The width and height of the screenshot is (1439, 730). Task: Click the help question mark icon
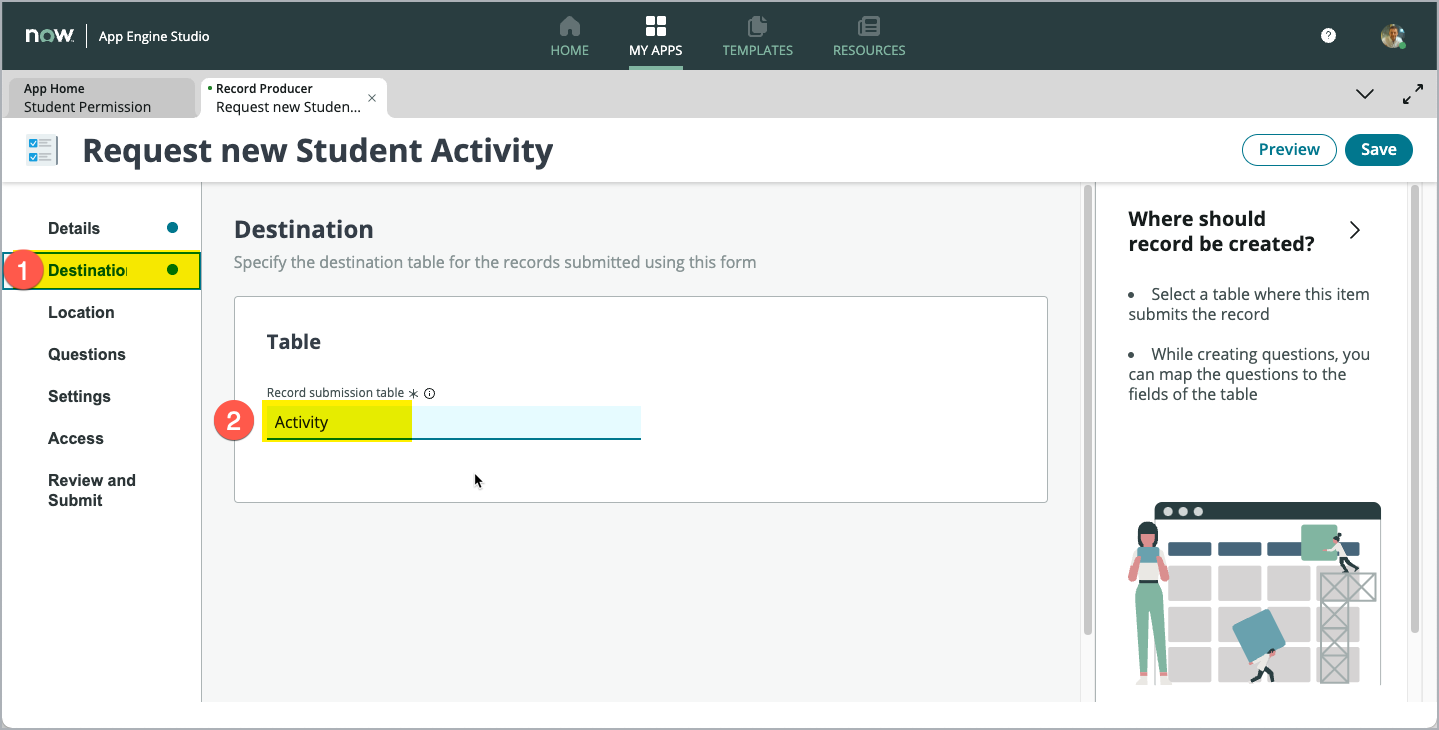coord(1328,35)
